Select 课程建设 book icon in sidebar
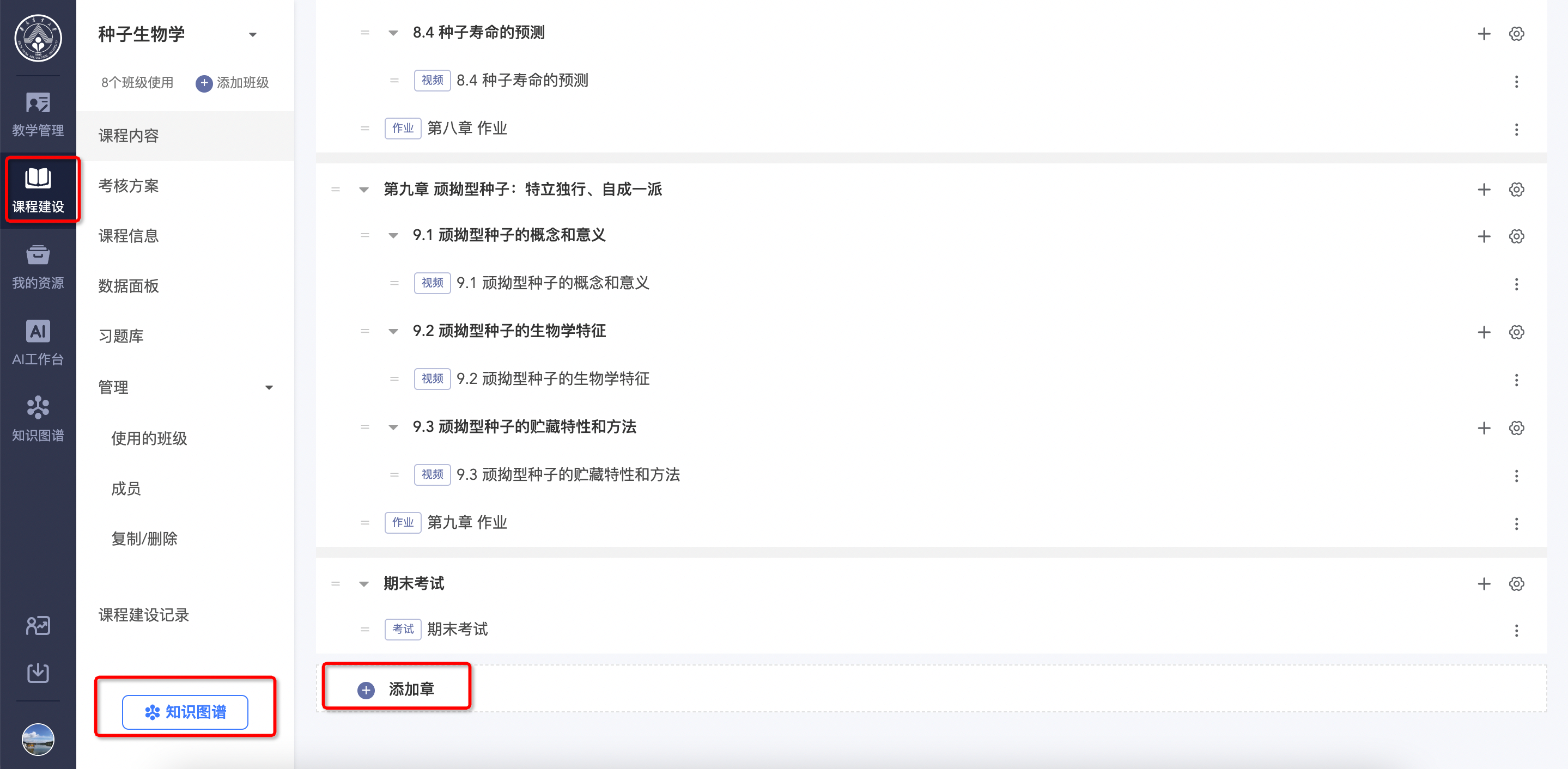 (x=38, y=178)
